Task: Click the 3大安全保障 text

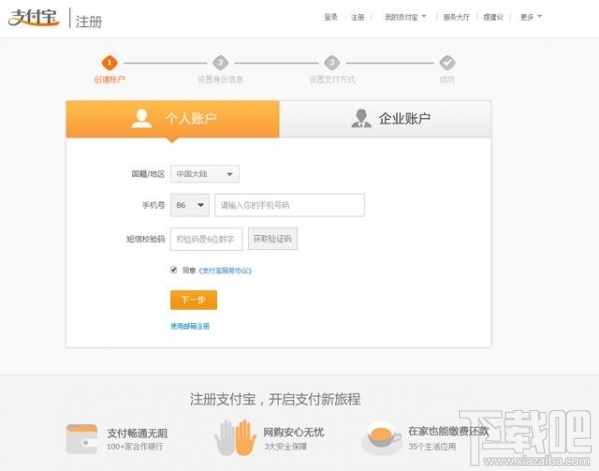Action: click(285, 446)
